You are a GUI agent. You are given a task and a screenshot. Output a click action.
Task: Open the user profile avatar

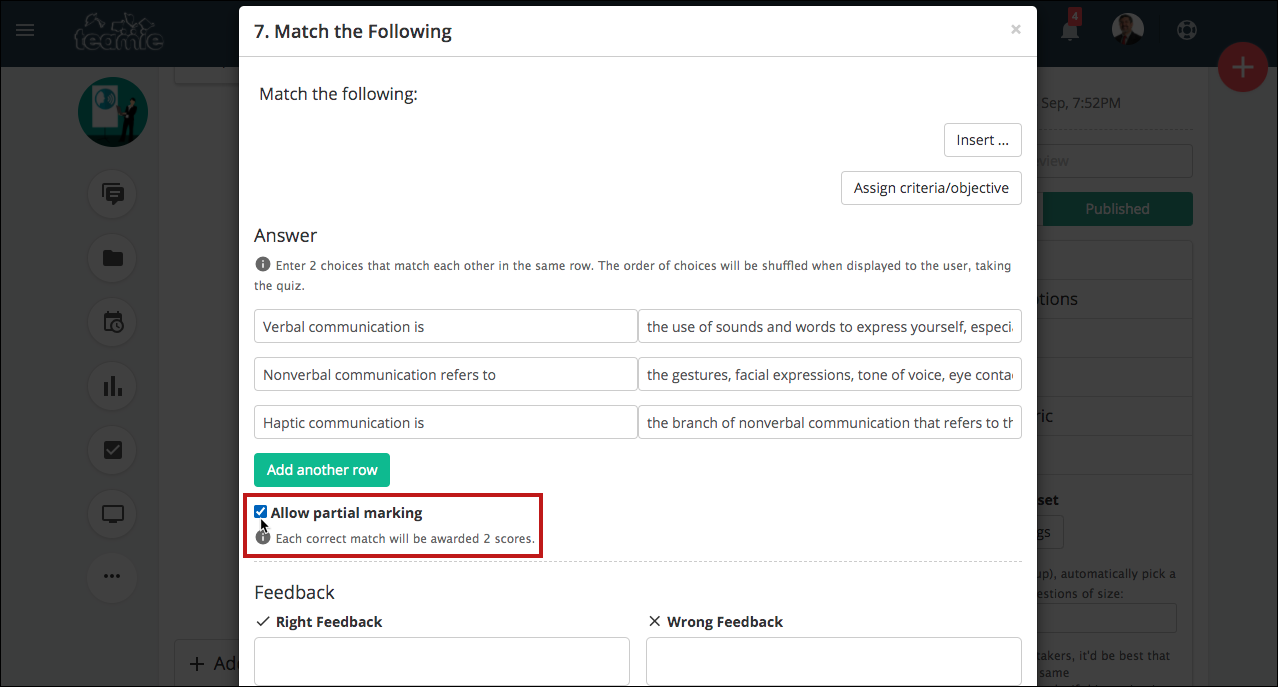tap(1128, 29)
